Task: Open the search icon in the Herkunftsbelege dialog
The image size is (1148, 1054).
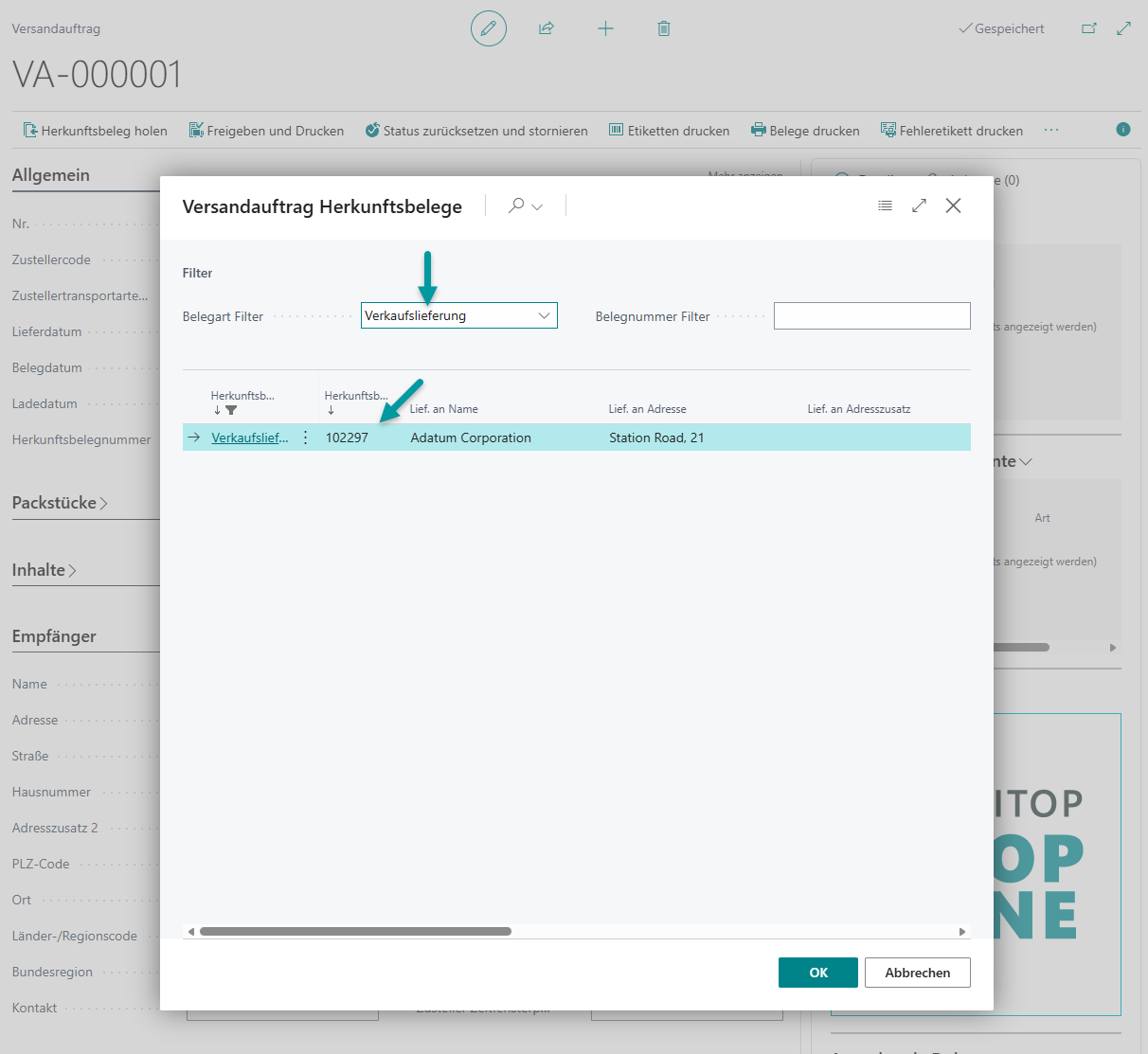Action: [516, 205]
